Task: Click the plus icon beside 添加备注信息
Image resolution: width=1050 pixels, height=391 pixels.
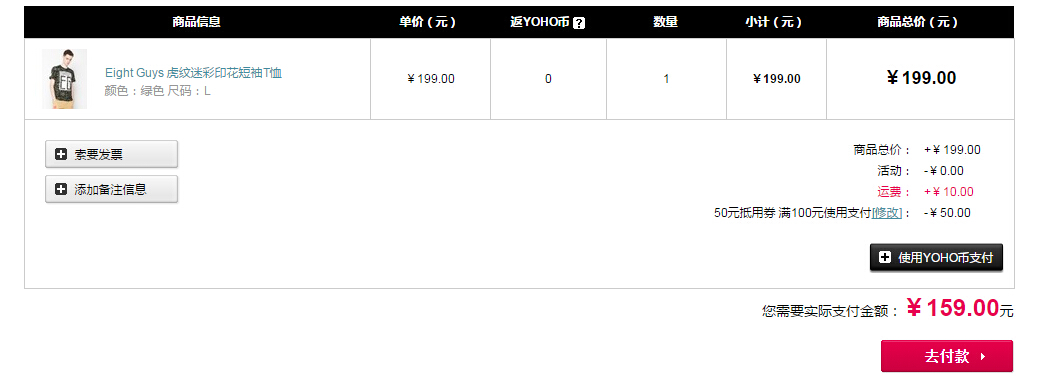Action: point(61,189)
